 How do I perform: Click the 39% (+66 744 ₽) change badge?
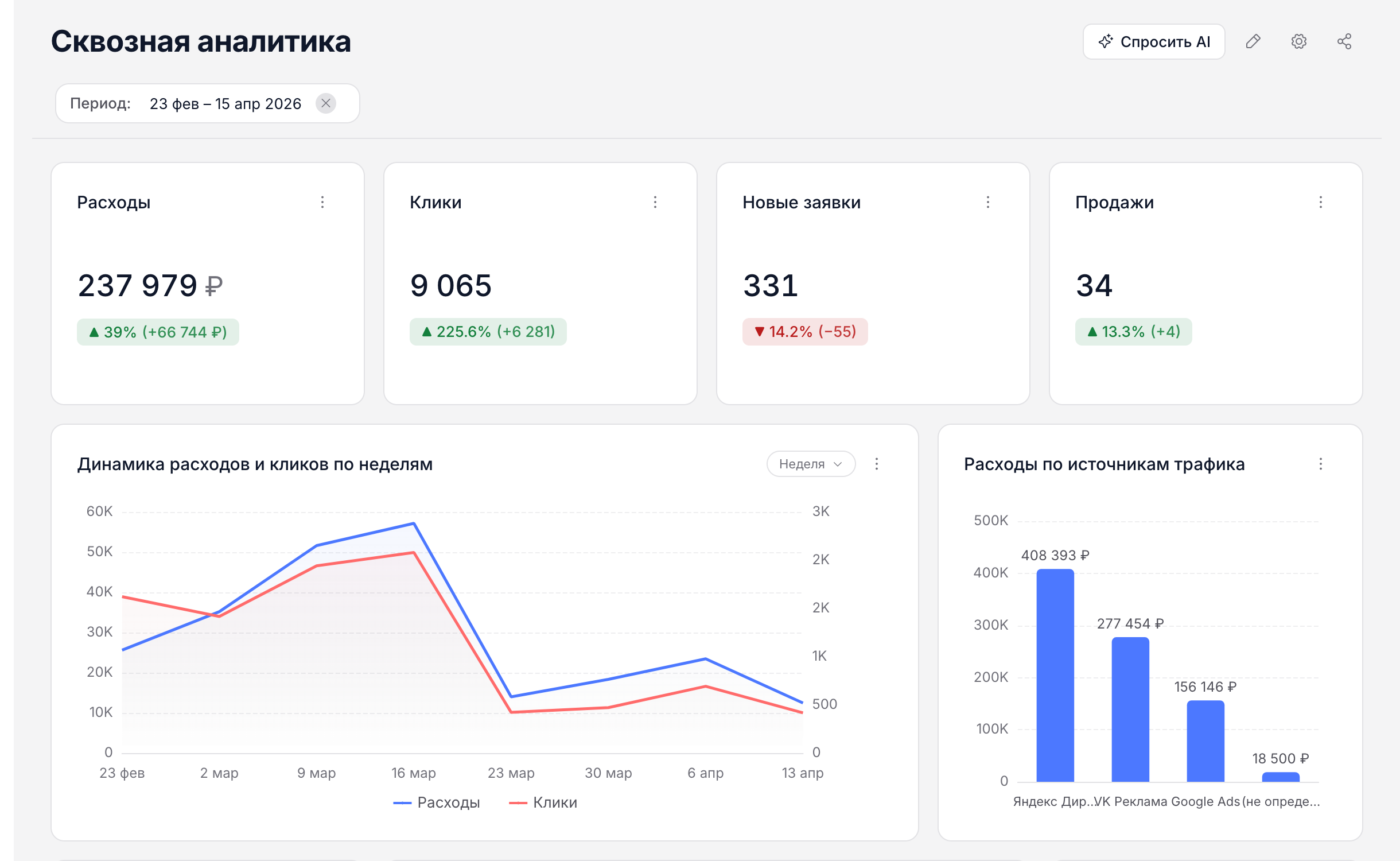[x=158, y=332]
